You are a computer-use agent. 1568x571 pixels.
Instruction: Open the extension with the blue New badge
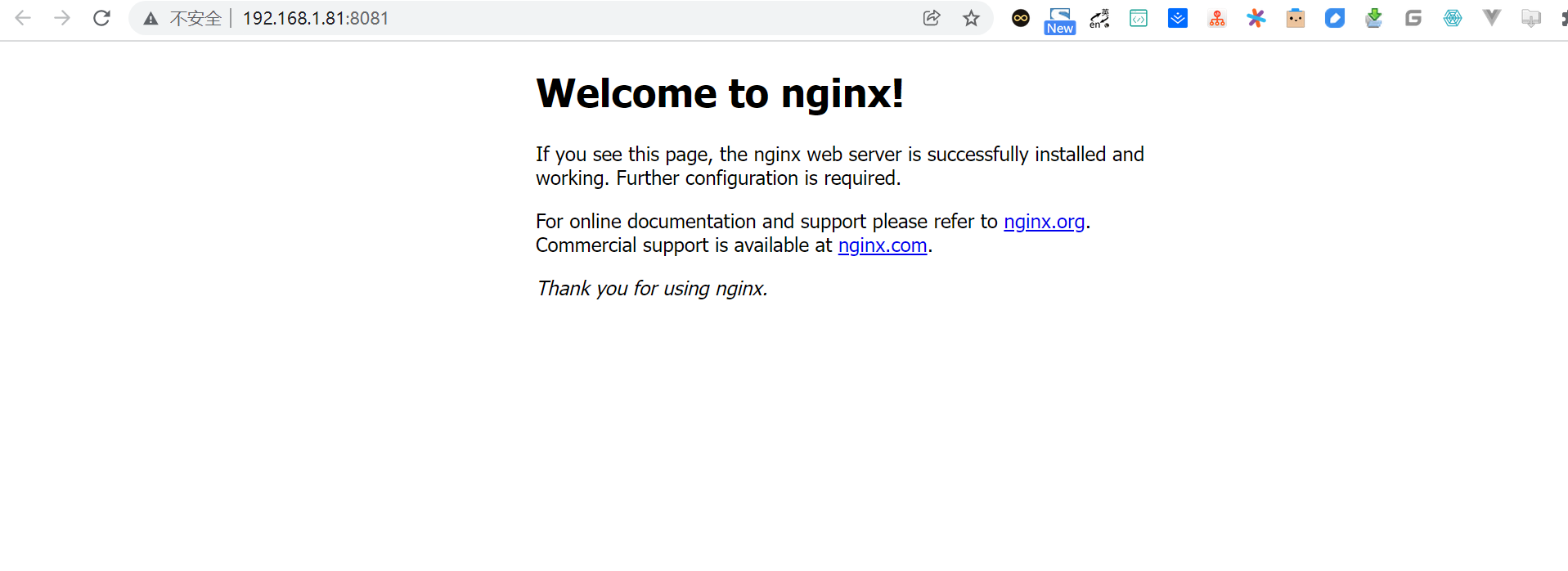(1060, 20)
